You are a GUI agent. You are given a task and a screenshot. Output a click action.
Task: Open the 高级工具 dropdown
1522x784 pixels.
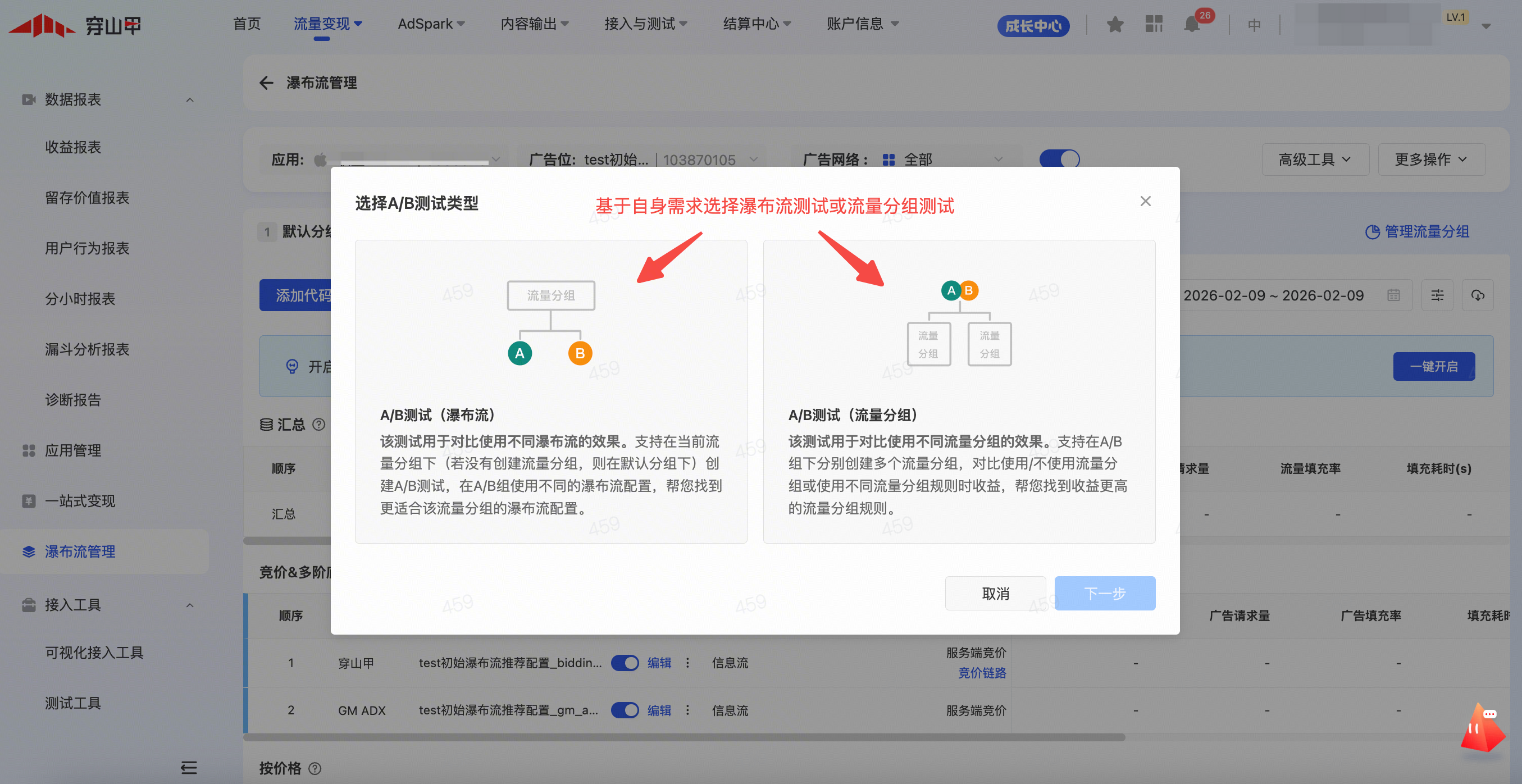pos(1315,159)
